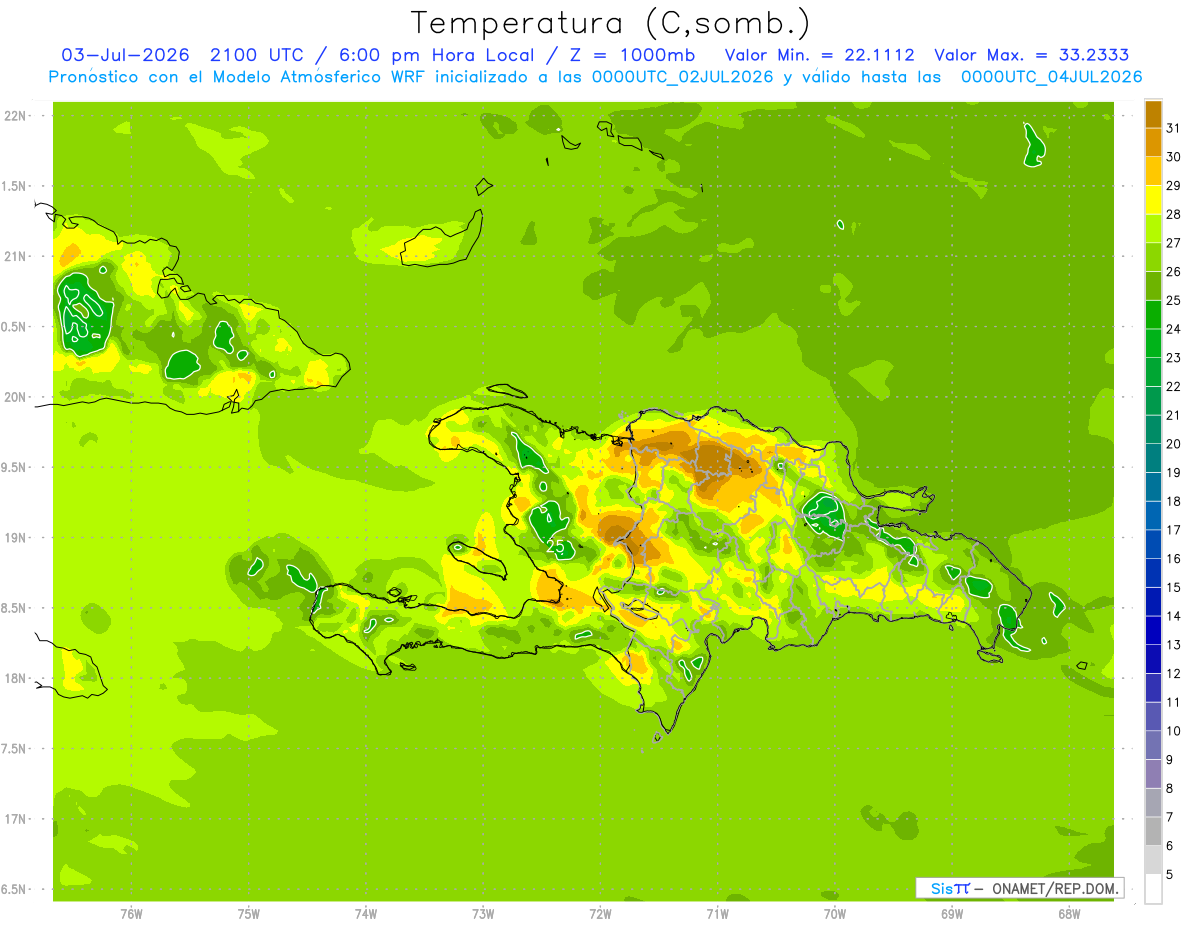Click the "20N" latitude axis label
This screenshot has width=1200, height=927.
(15, 397)
